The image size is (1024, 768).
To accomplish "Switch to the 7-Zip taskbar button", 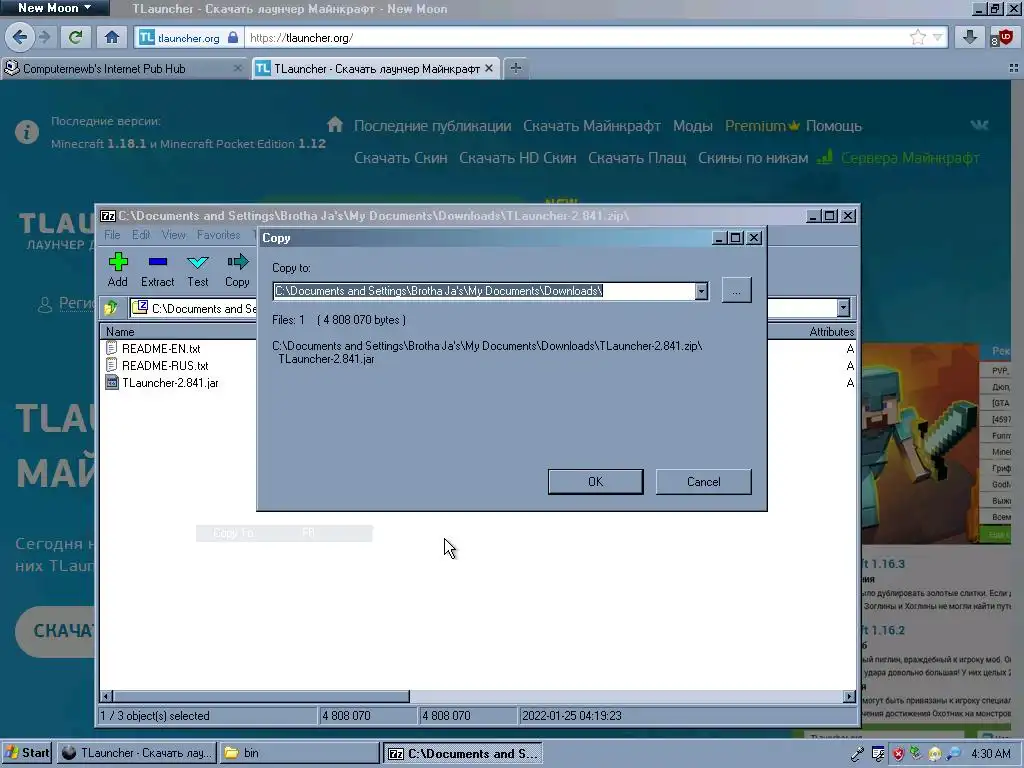I will click(x=463, y=753).
